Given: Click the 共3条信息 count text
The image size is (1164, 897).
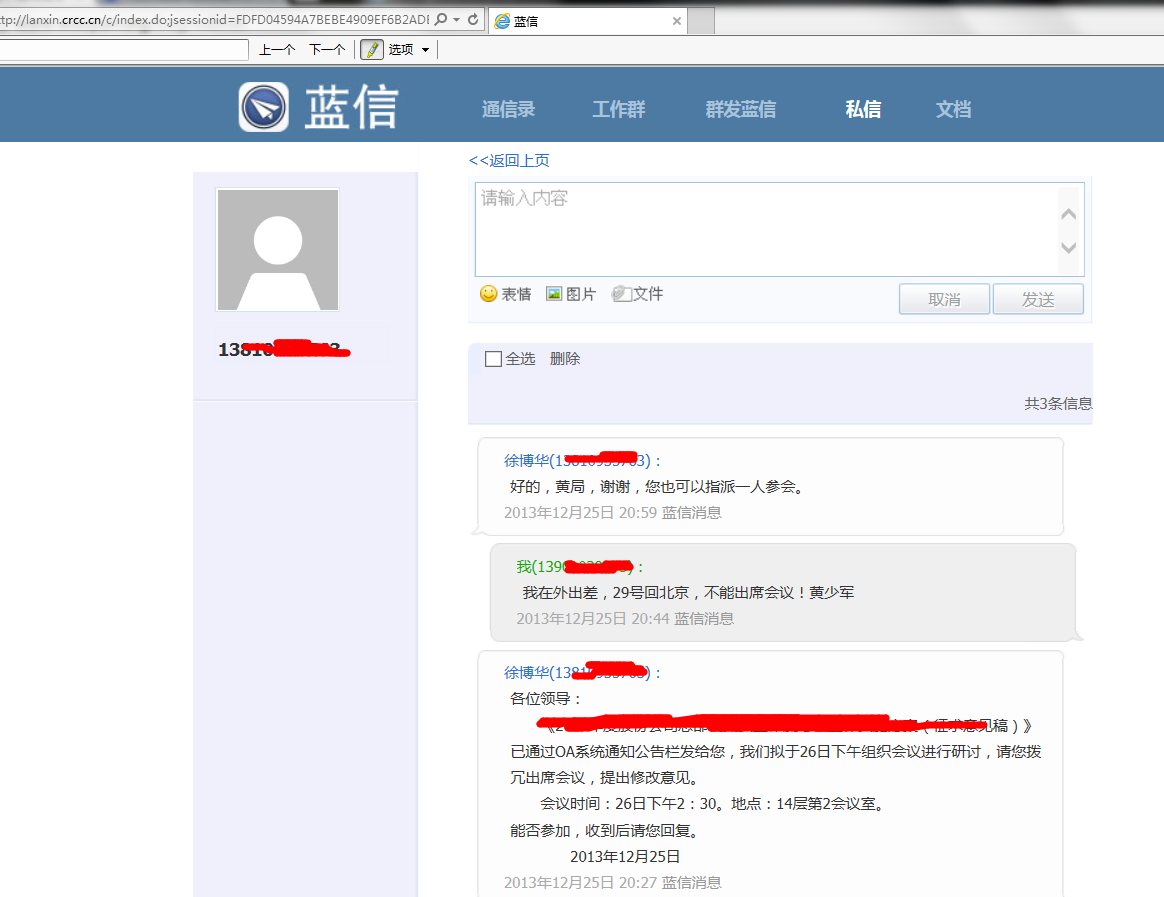Looking at the screenshot, I should coord(1059,403).
